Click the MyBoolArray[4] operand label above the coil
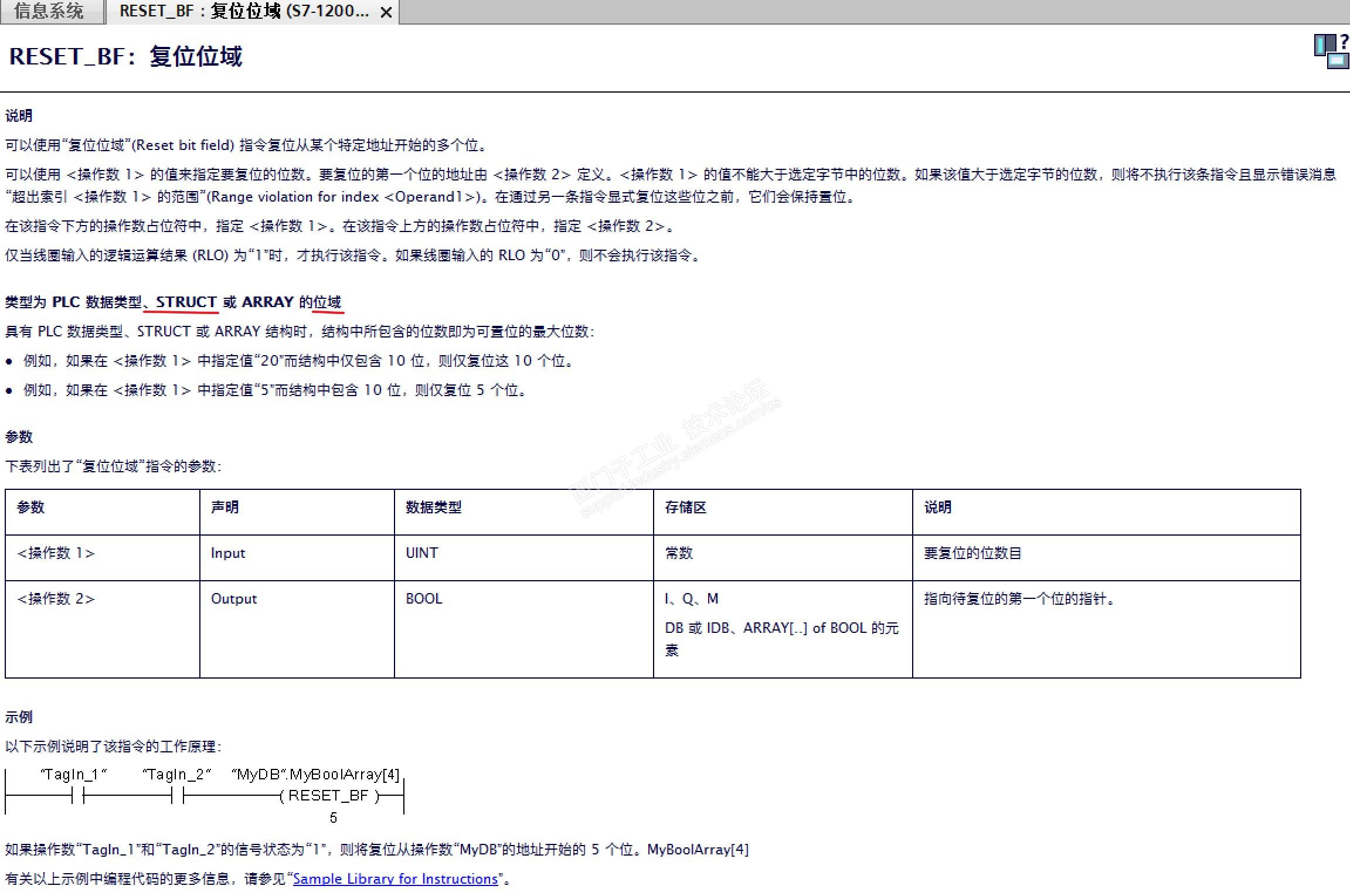This screenshot has width=1350, height=896. pyautogui.click(x=344, y=775)
